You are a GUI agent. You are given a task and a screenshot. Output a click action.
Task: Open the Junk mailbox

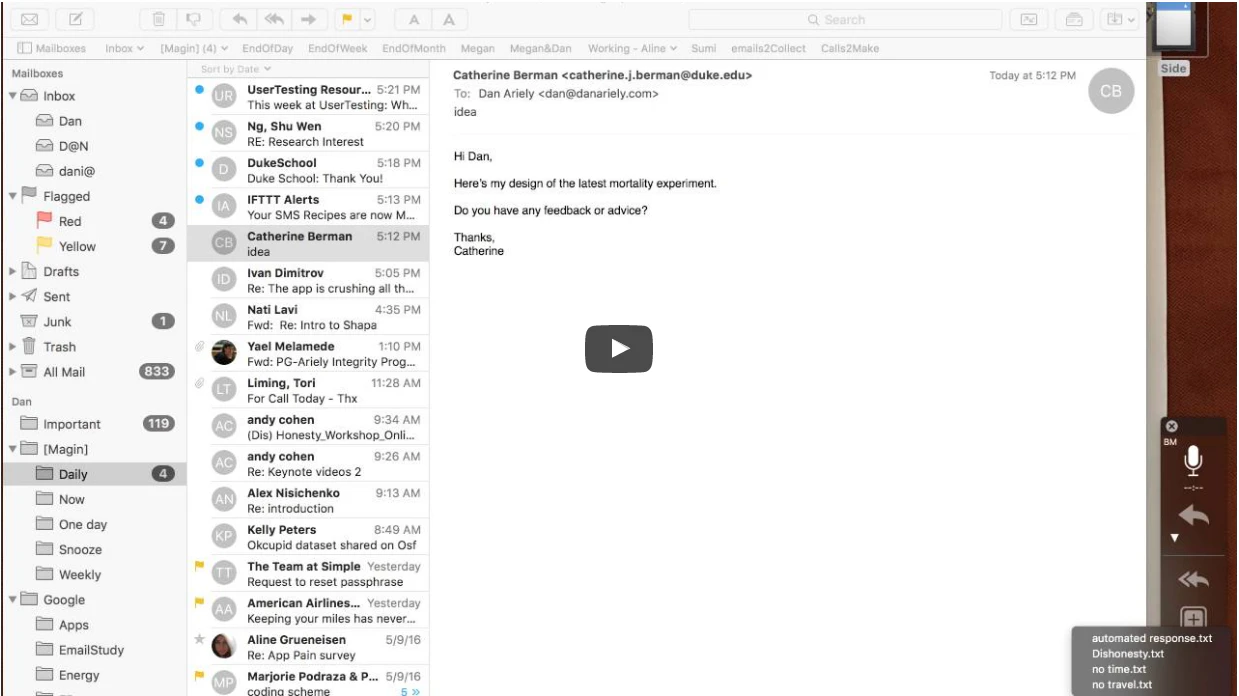(x=93, y=321)
